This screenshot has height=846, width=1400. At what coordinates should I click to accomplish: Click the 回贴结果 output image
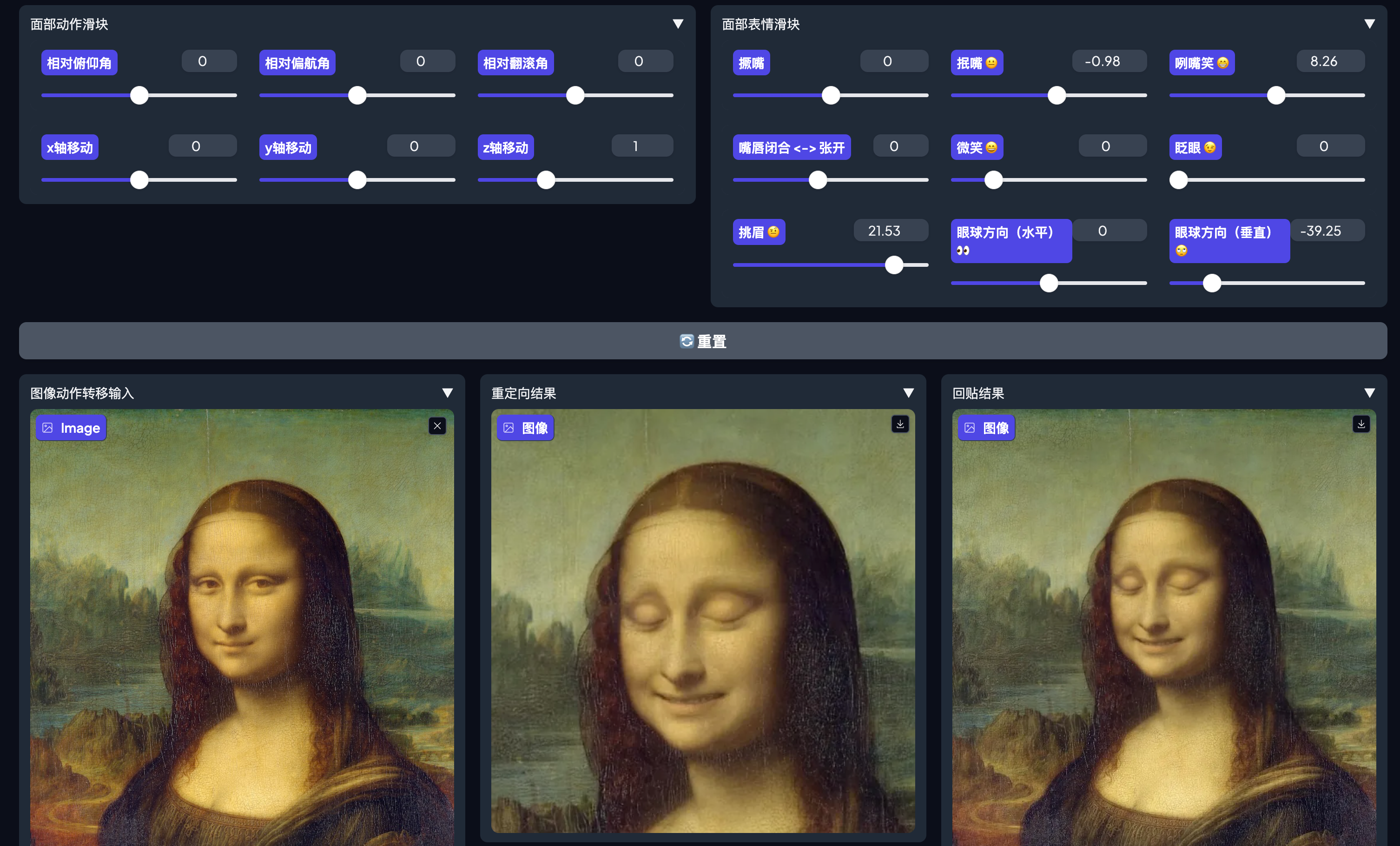coord(1164,627)
